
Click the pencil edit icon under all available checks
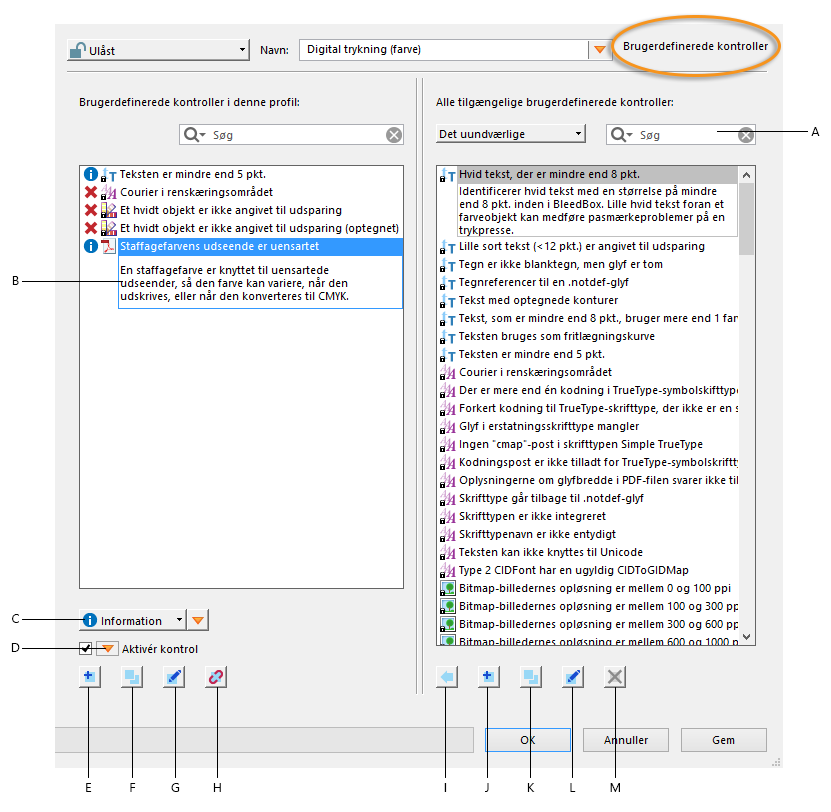(x=572, y=676)
